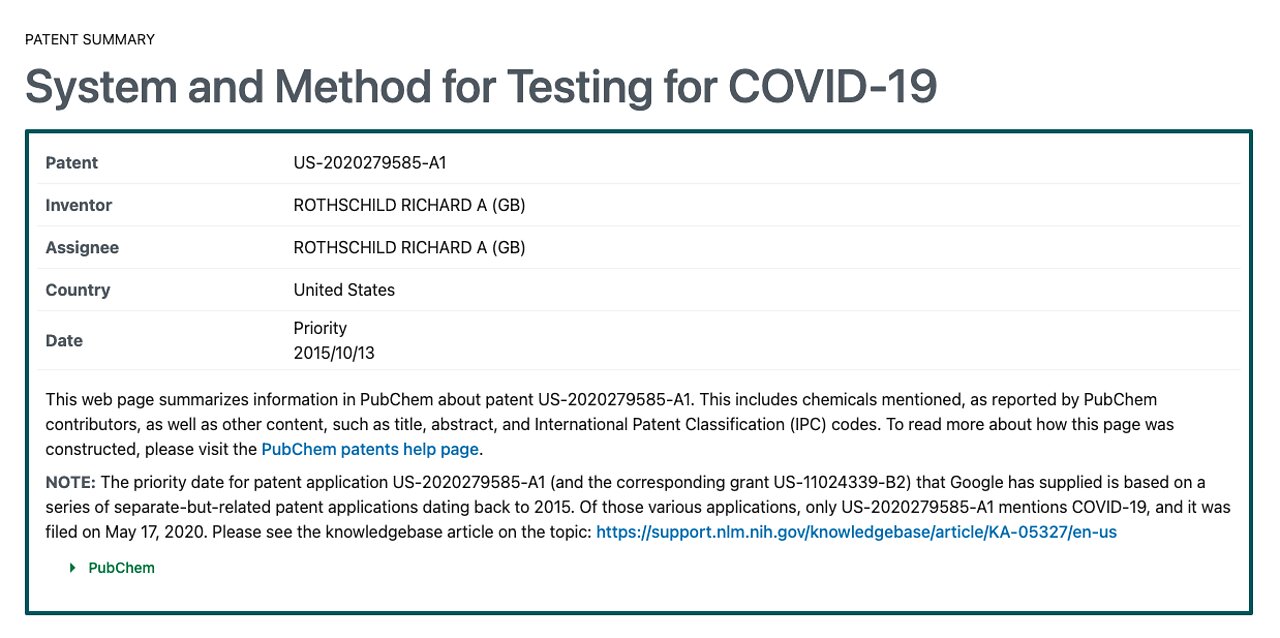Expand the PubChem disclosure triangle
Screen dimensions: 1280x638
tap(72, 568)
